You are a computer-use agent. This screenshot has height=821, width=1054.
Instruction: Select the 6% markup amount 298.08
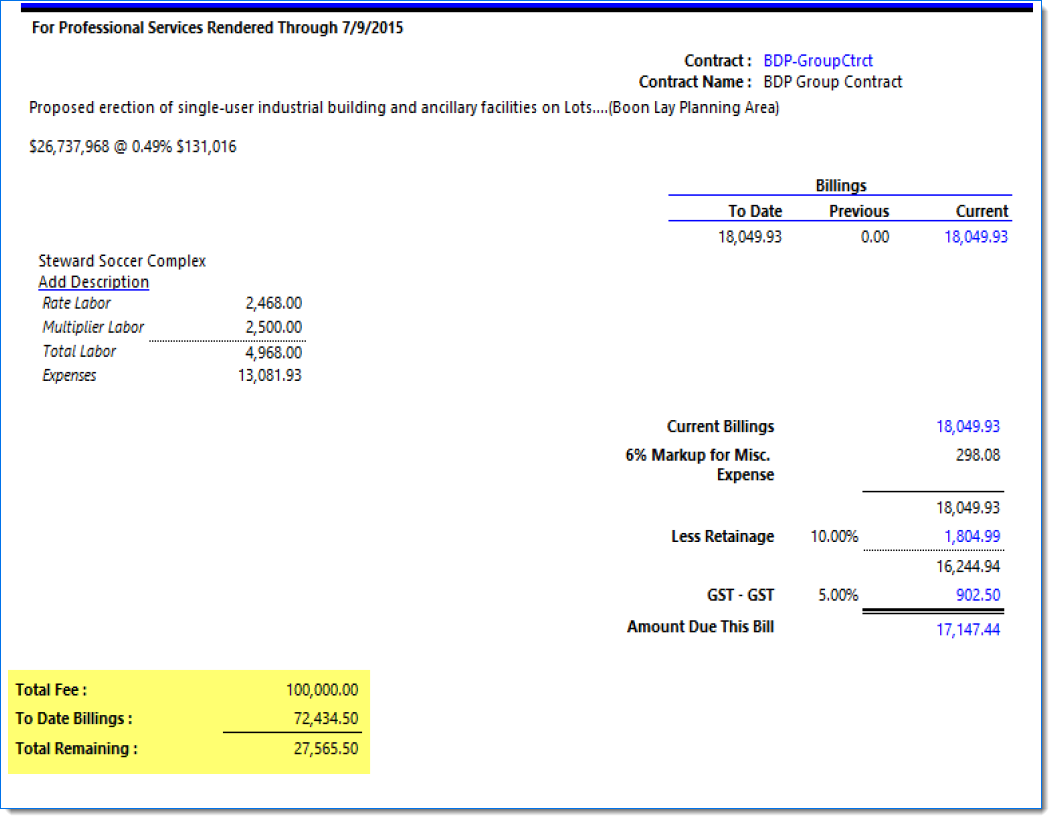[x=977, y=455]
